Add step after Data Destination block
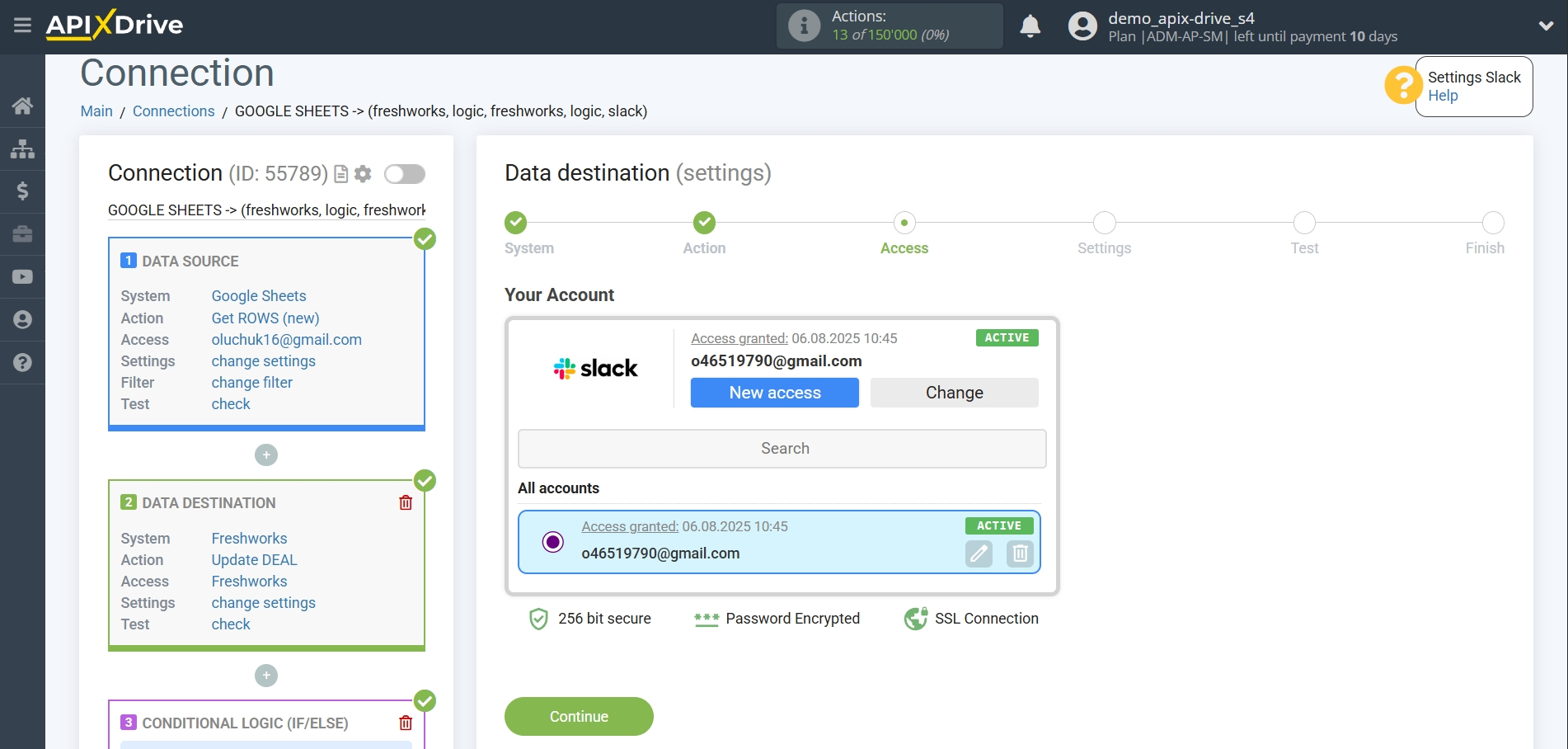The image size is (1568, 749). [266, 676]
